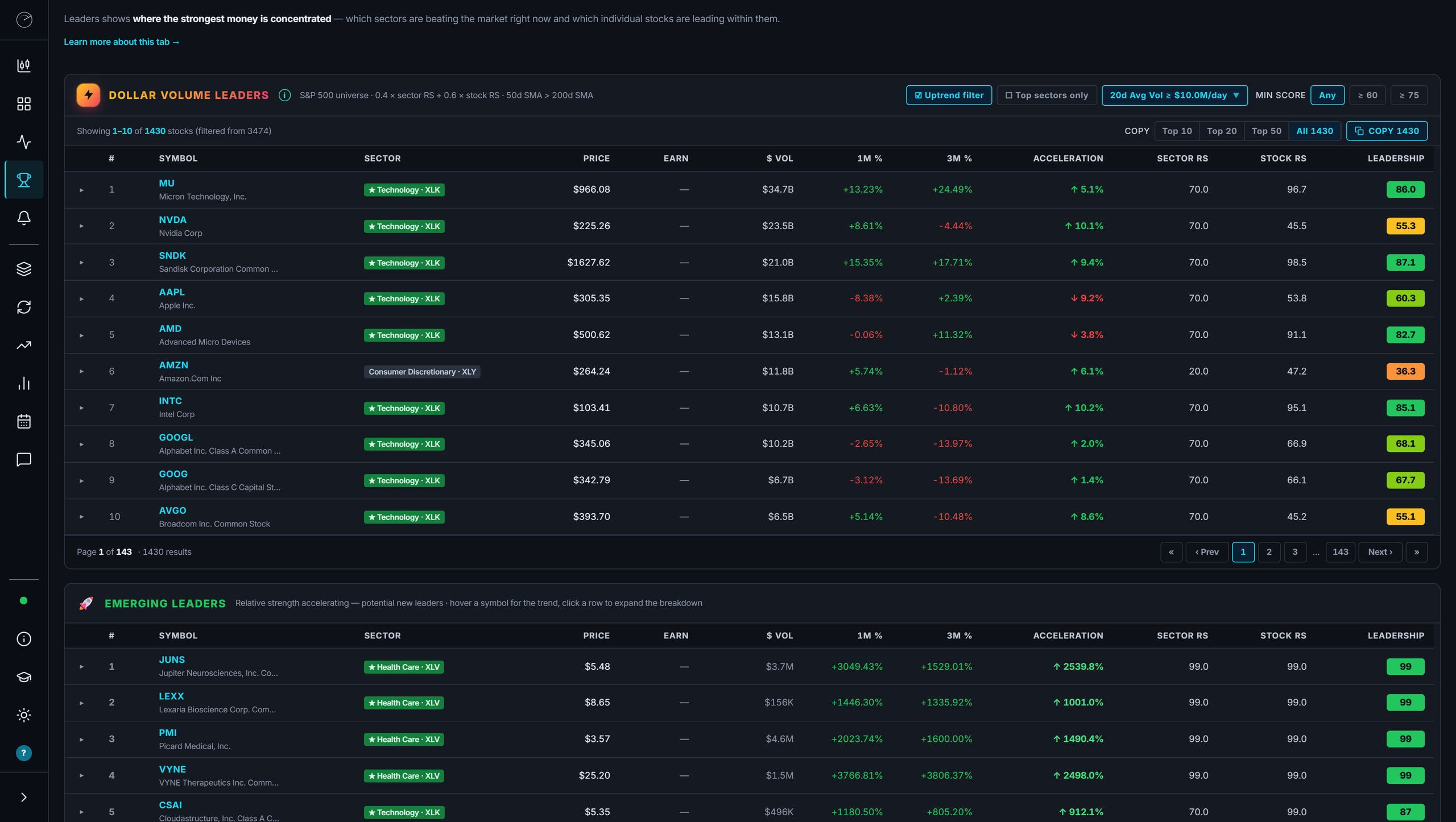Screen dimensions: 1456x822
Task: Open the pulse activity sidebar icon
Action: pyautogui.click(x=24, y=142)
